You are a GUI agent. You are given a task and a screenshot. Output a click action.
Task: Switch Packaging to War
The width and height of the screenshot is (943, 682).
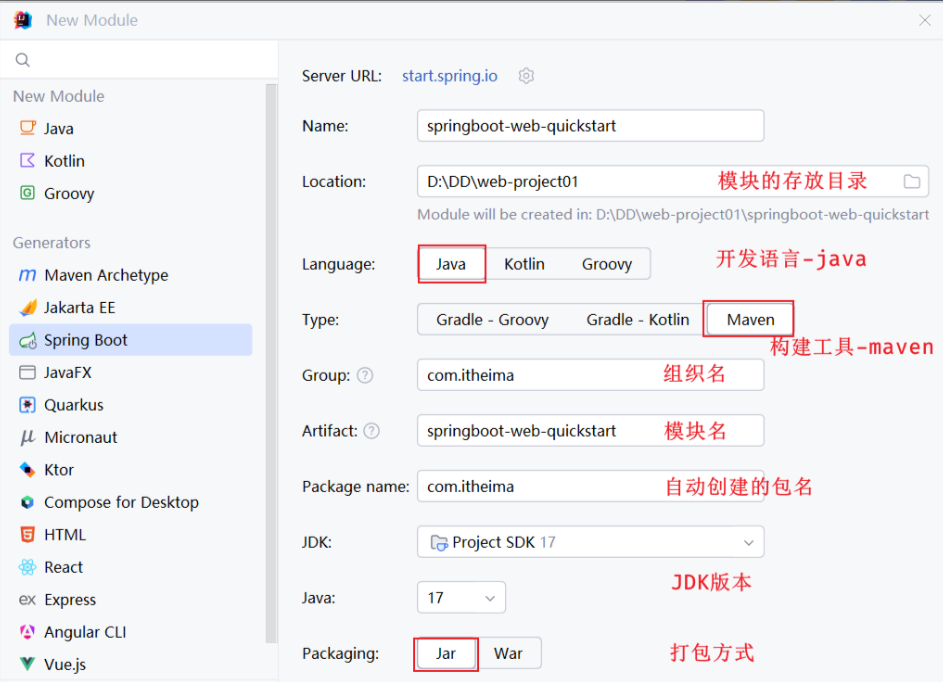coord(508,653)
